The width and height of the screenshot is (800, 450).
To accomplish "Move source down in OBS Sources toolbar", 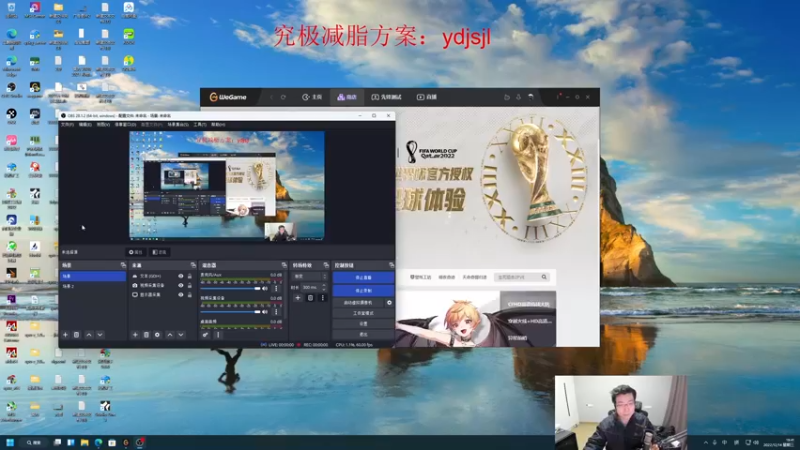I will [181, 335].
